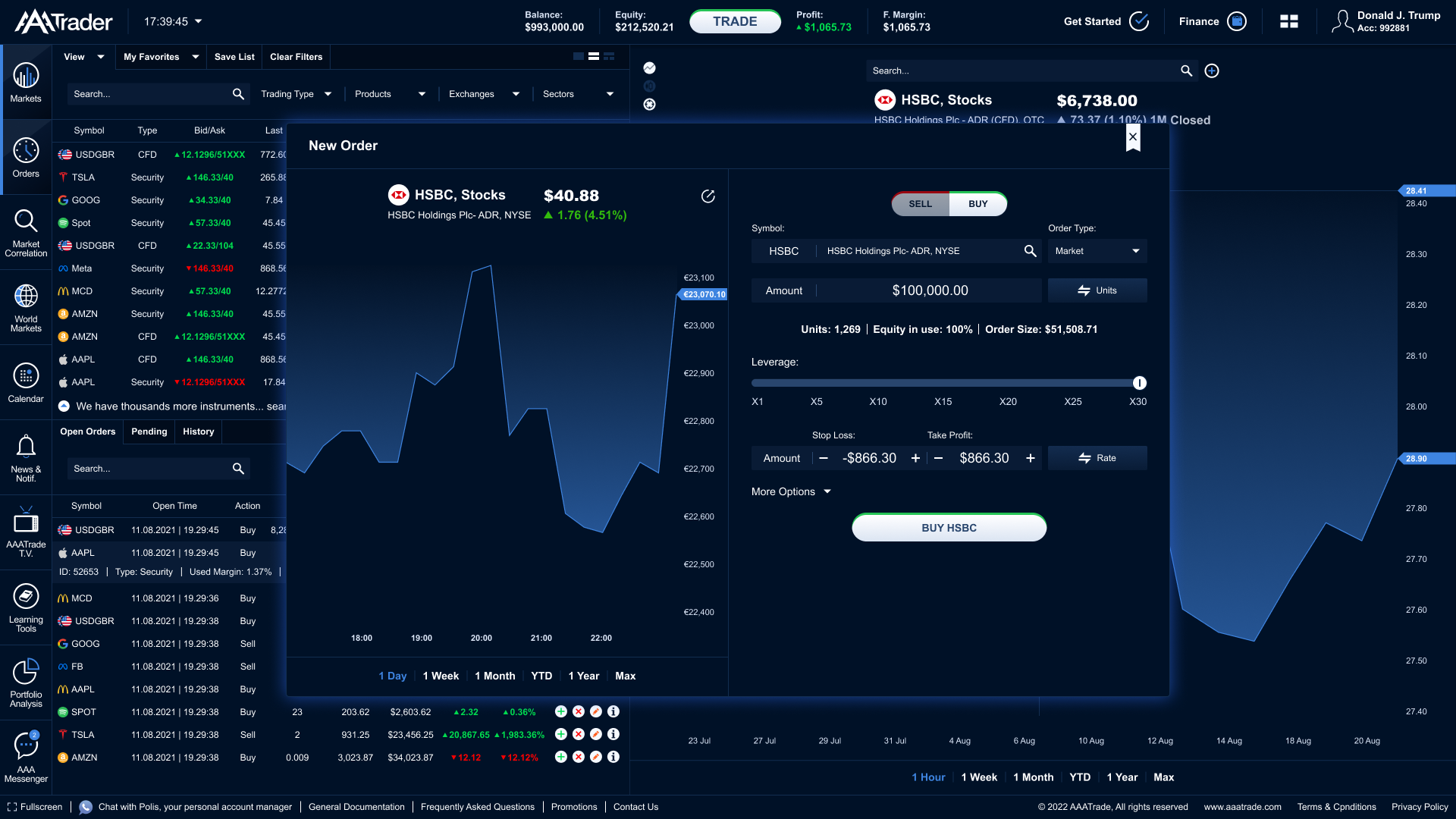This screenshot has width=1456, height=819.
Task: Switch markets list to grid tile view
Action: (x=609, y=56)
